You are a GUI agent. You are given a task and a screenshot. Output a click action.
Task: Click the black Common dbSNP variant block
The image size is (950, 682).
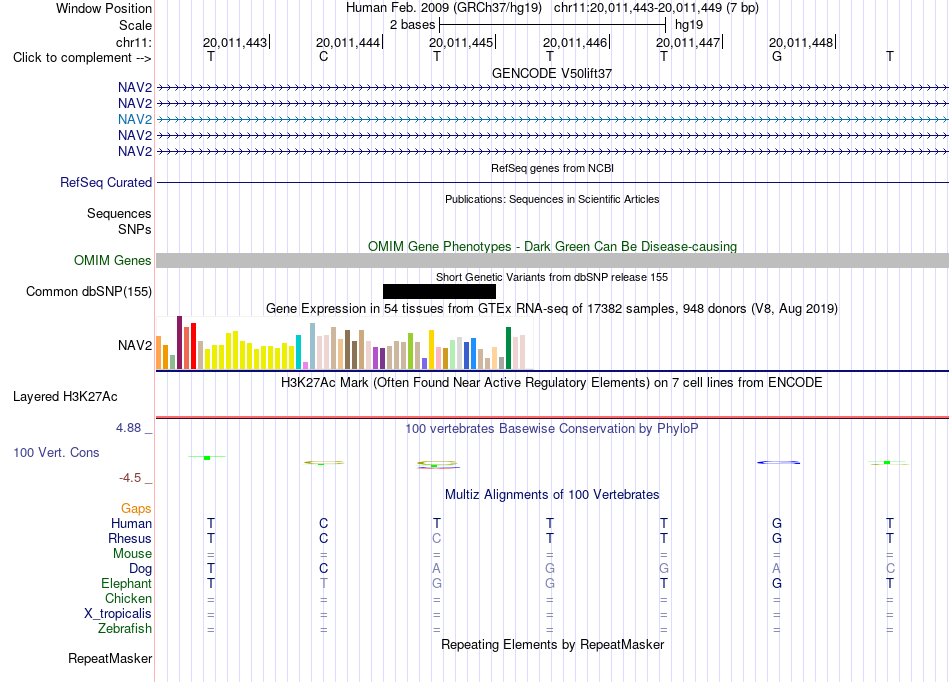click(439, 291)
